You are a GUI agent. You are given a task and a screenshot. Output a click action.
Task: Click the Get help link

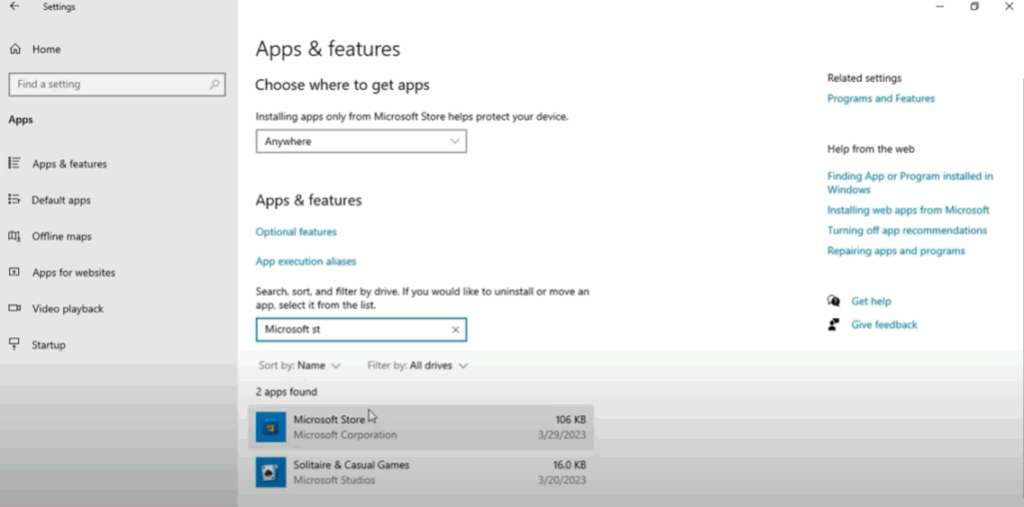point(871,301)
